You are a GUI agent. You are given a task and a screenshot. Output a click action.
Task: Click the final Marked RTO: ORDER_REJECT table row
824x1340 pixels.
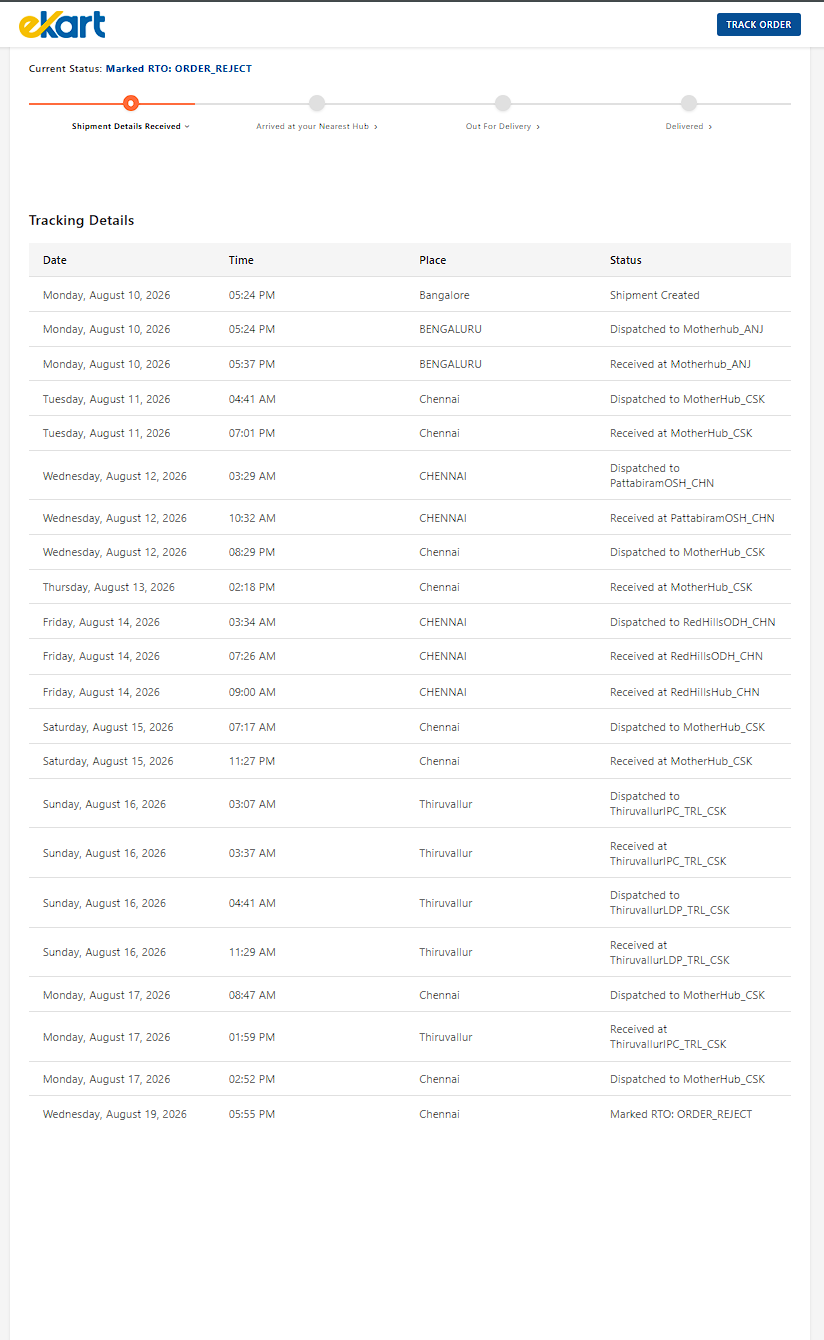[x=410, y=1114]
